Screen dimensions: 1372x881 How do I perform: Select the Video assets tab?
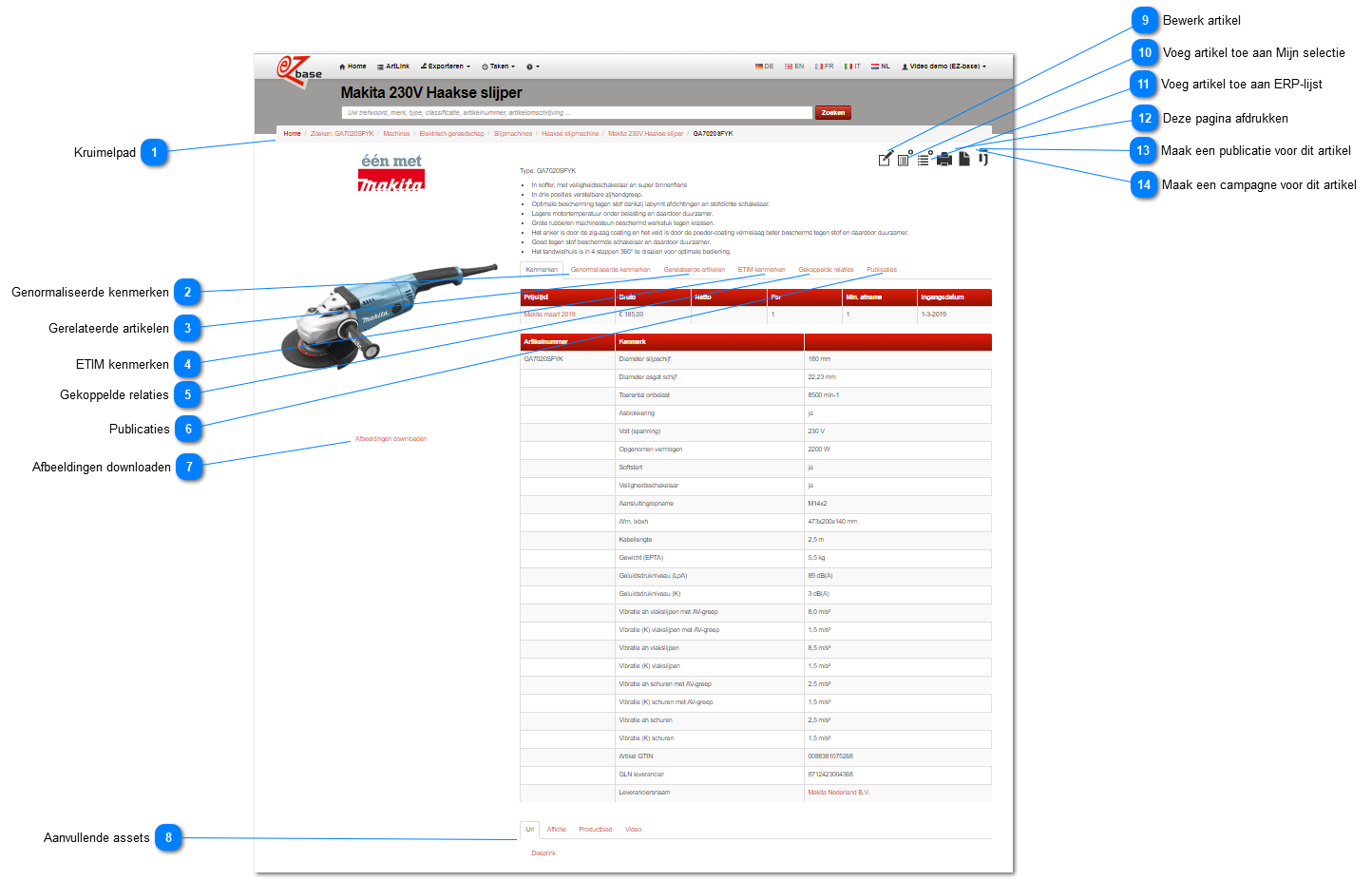[x=633, y=830]
